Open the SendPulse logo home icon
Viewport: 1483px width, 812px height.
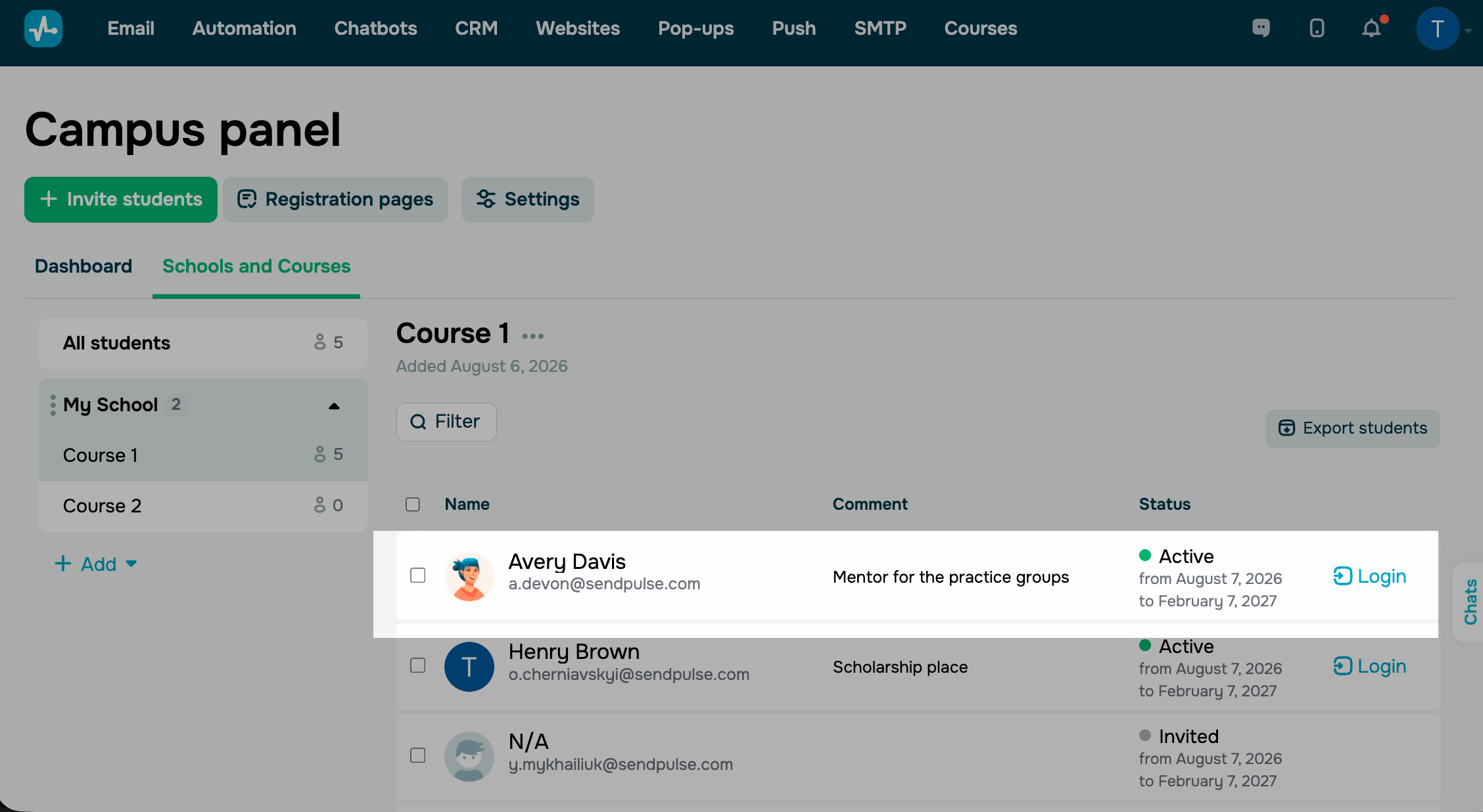[x=43, y=28]
